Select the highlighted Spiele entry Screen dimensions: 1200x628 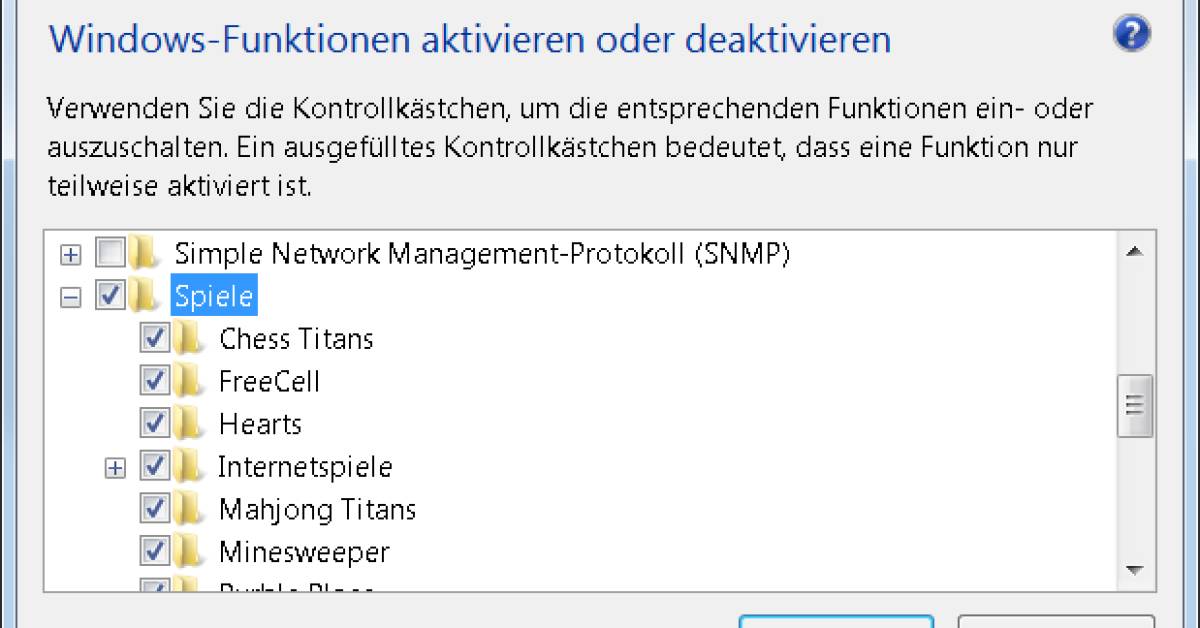pyautogui.click(x=213, y=296)
